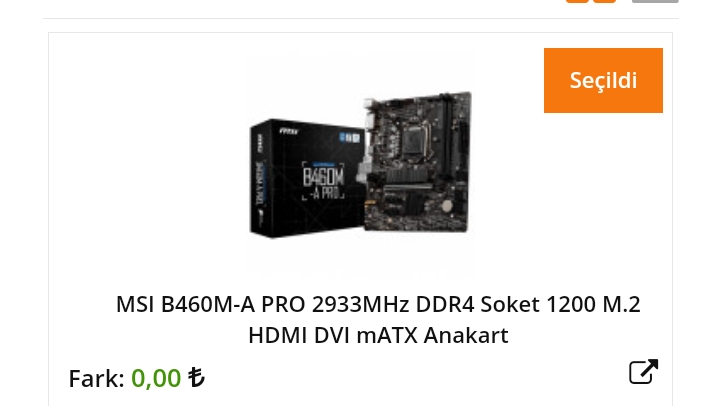
Task: Click the black B460M-A PRO box image
Action: [x=307, y=178]
